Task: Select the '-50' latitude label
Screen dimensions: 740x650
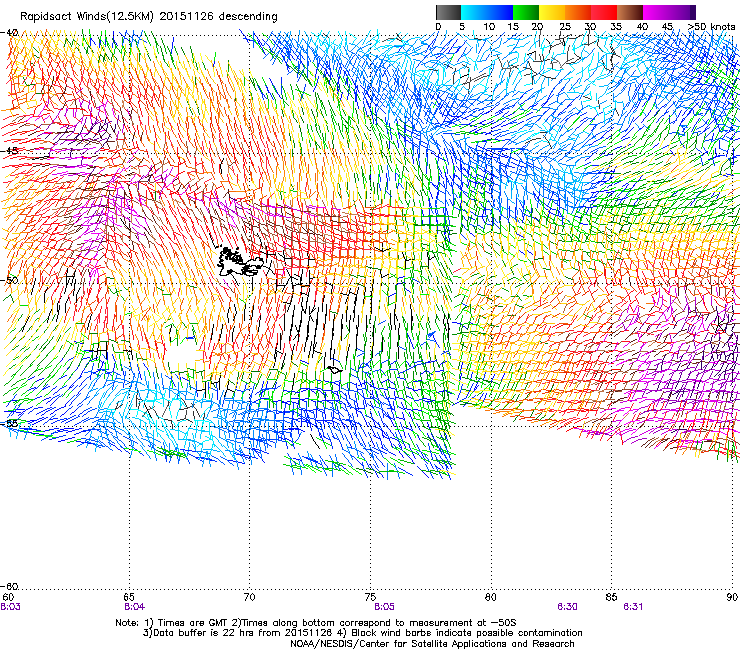Action: tap(9, 280)
